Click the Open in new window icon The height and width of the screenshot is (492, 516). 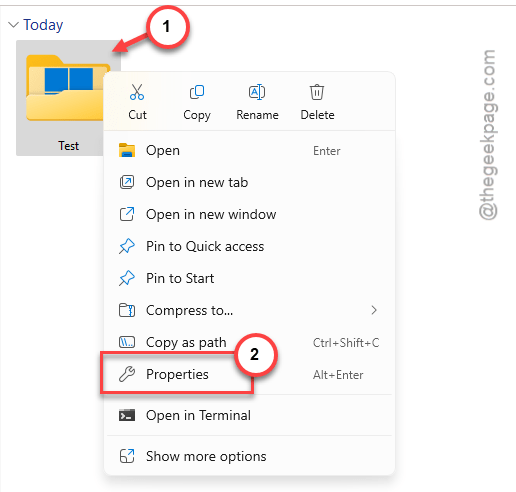[127, 214]
